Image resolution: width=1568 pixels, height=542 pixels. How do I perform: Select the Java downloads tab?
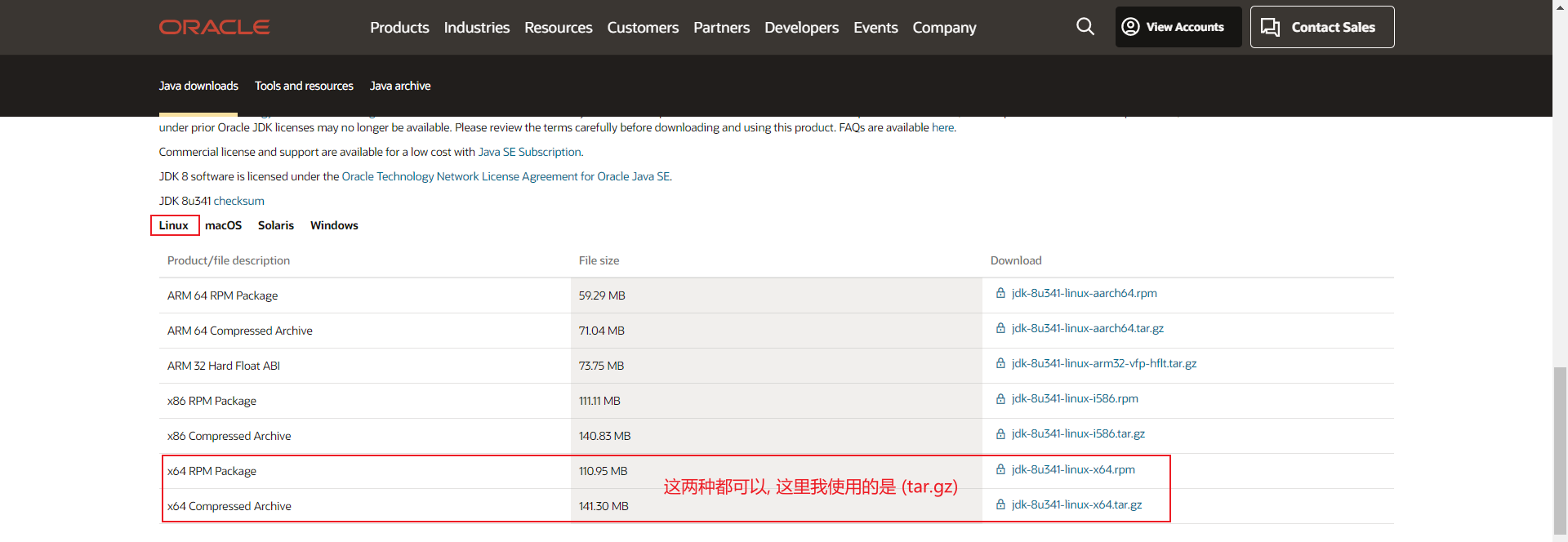point(198,86)
